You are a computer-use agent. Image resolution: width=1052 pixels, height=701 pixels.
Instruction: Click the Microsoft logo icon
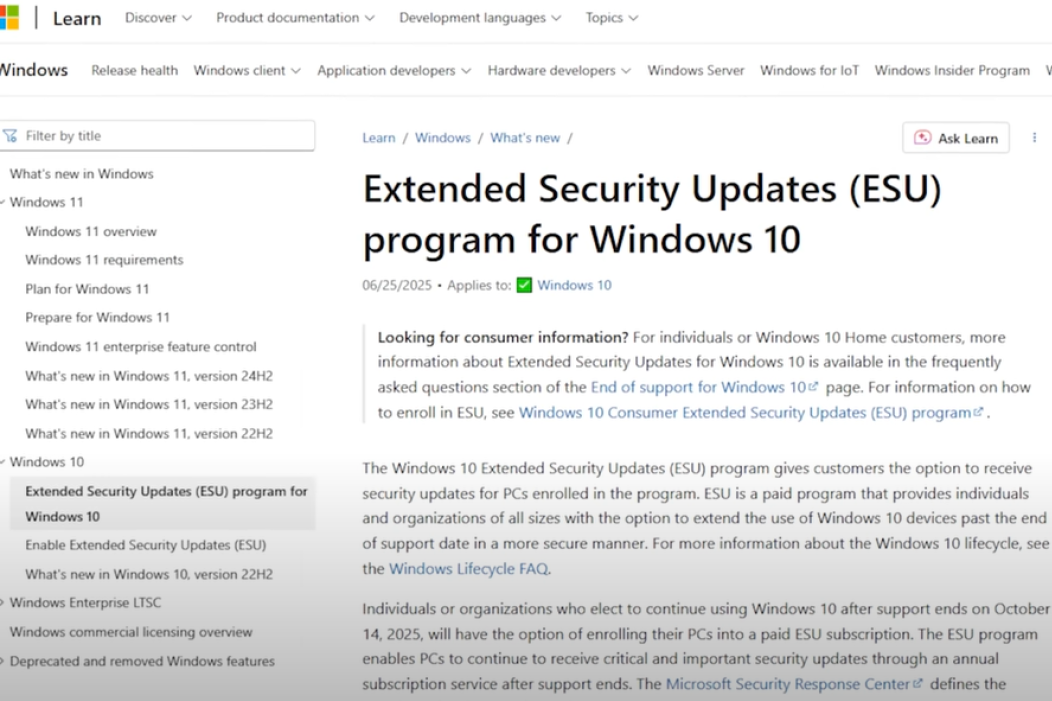tap(9, 18)
